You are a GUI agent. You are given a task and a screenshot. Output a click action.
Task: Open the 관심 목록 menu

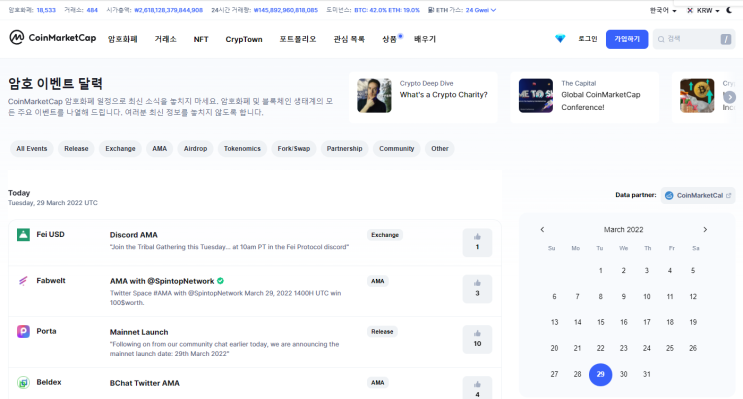point(349,39)
